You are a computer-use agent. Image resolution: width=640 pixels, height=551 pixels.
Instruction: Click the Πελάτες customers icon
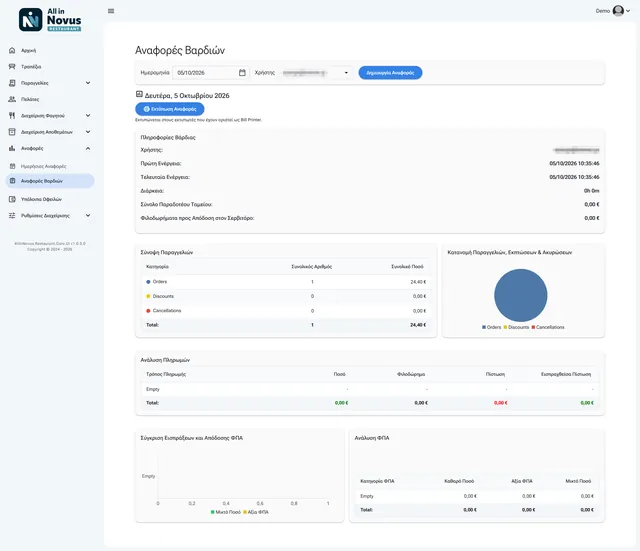[x=12, y=99]
